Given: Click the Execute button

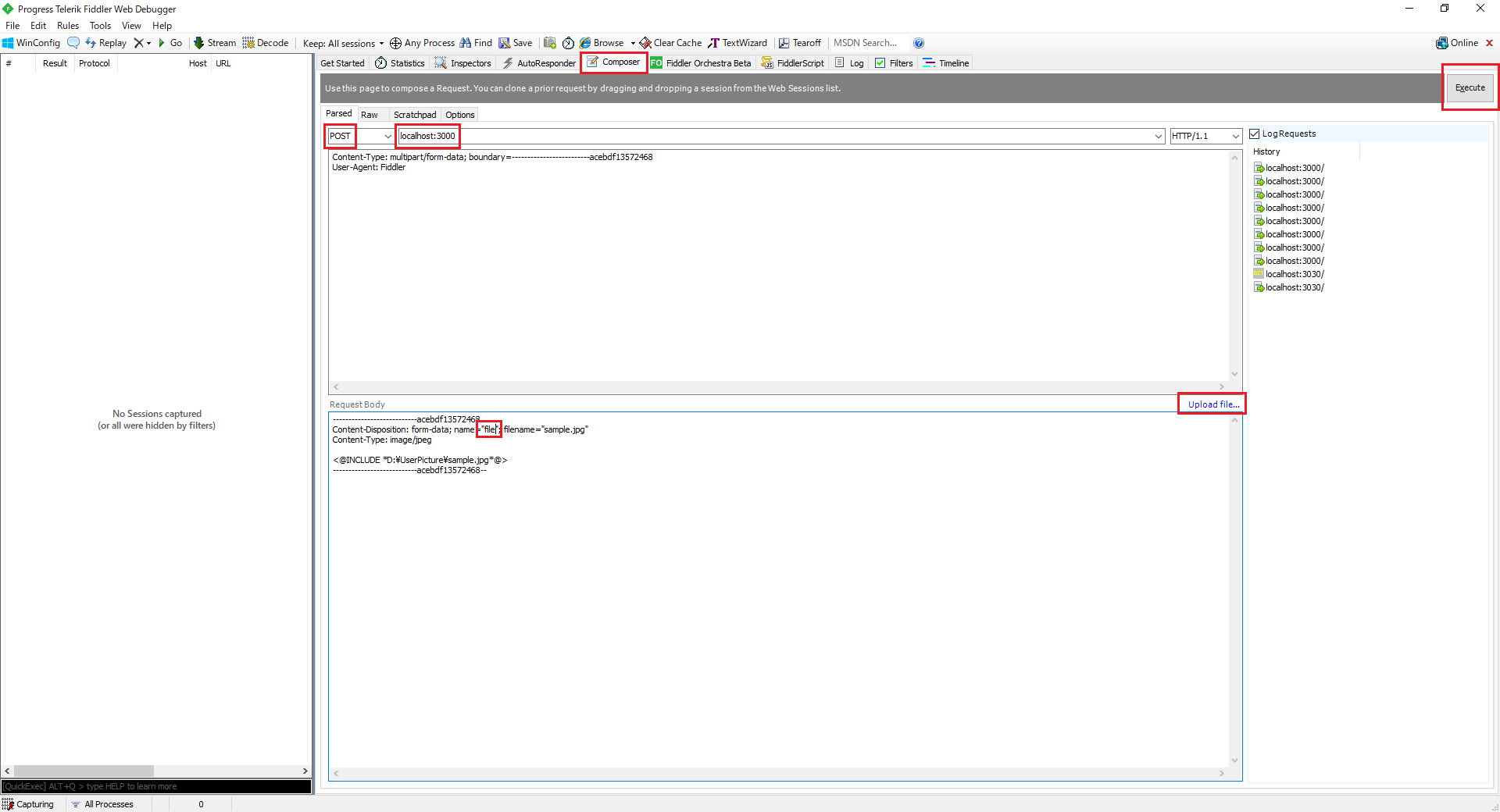Looking at the screenshot, I should pyautogui.click(x=1470, y=87).
